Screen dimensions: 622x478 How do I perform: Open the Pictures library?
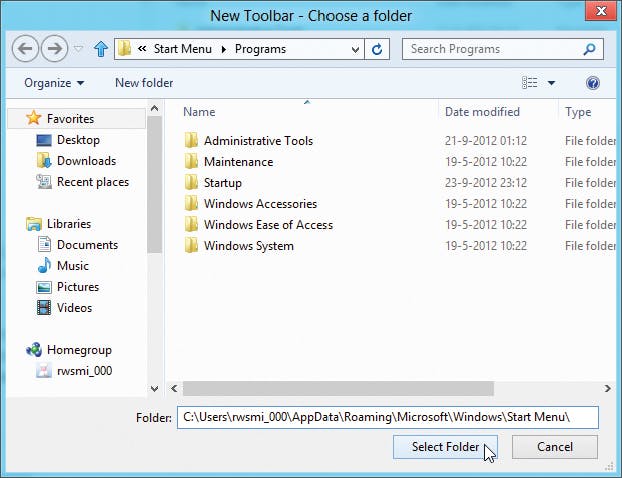[78, 287]
